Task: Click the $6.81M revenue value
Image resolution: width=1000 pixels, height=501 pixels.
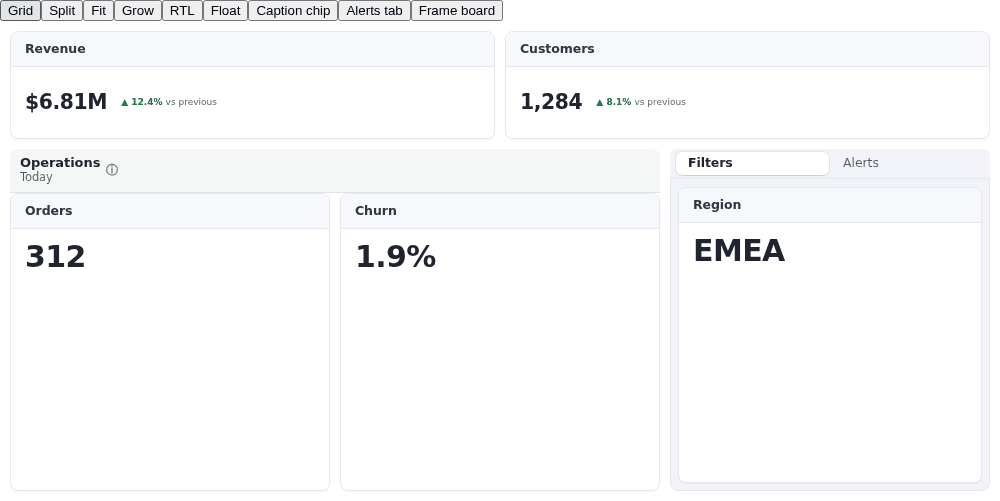Action: pyautogui.click(x=66, y=102)
